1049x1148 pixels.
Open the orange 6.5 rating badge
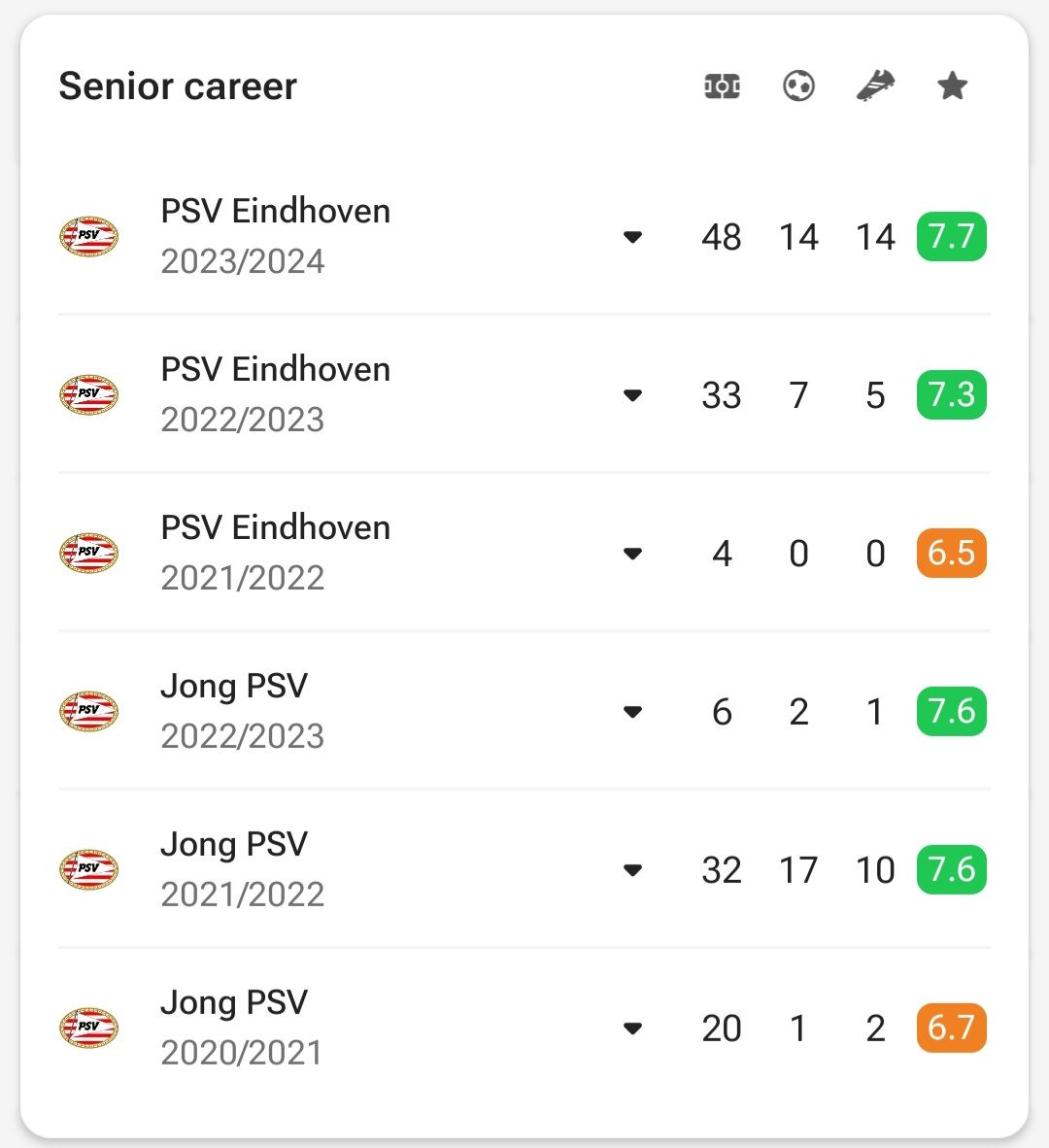coord(952,553)
